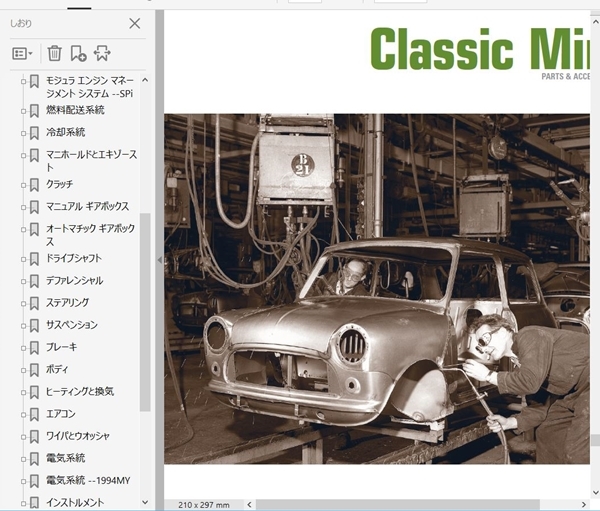Open the エアコン bookmark
600x511 pixels.
tap(61, 414)
